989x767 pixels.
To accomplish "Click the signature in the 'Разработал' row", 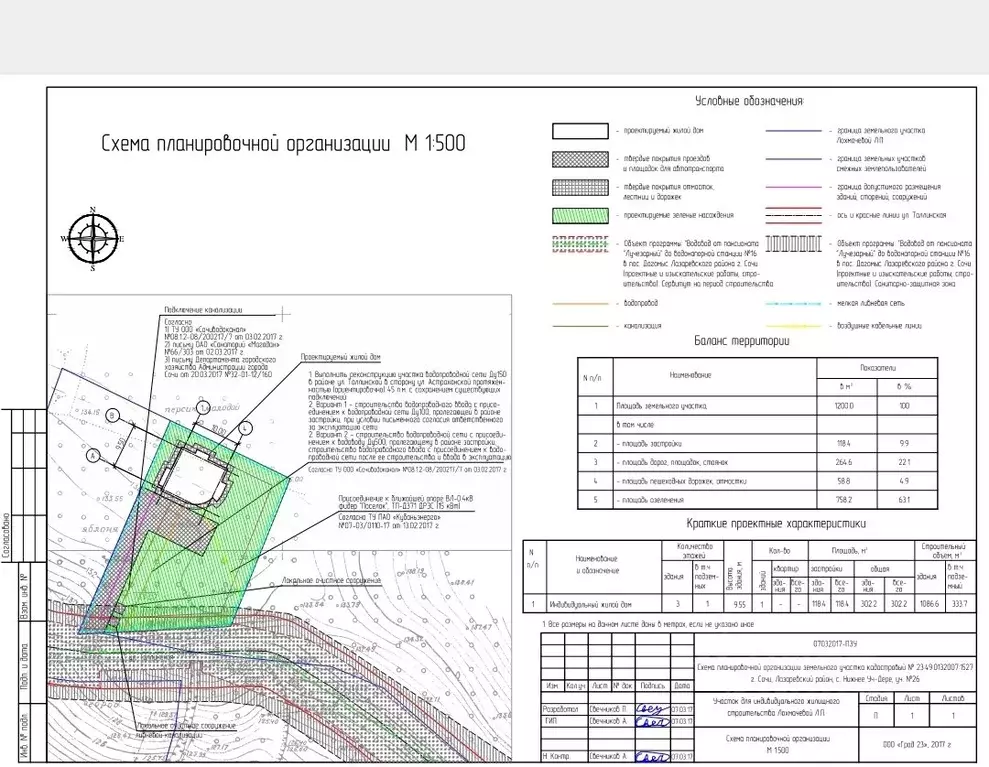I will tap(652, 709).
